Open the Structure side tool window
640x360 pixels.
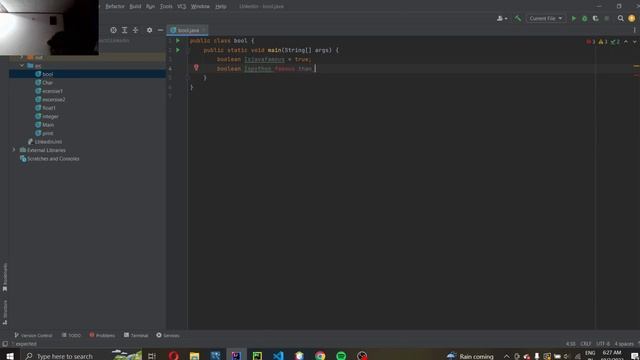5,312
